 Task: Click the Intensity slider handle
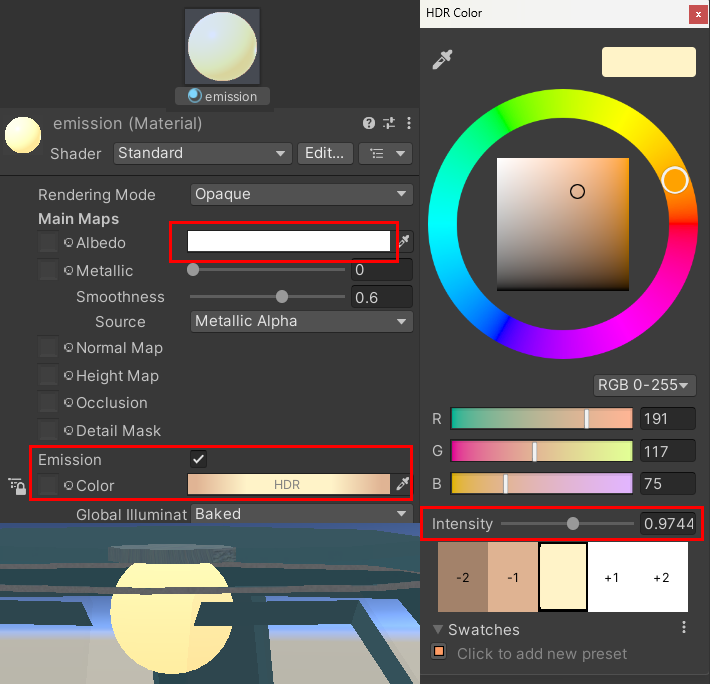572,523
